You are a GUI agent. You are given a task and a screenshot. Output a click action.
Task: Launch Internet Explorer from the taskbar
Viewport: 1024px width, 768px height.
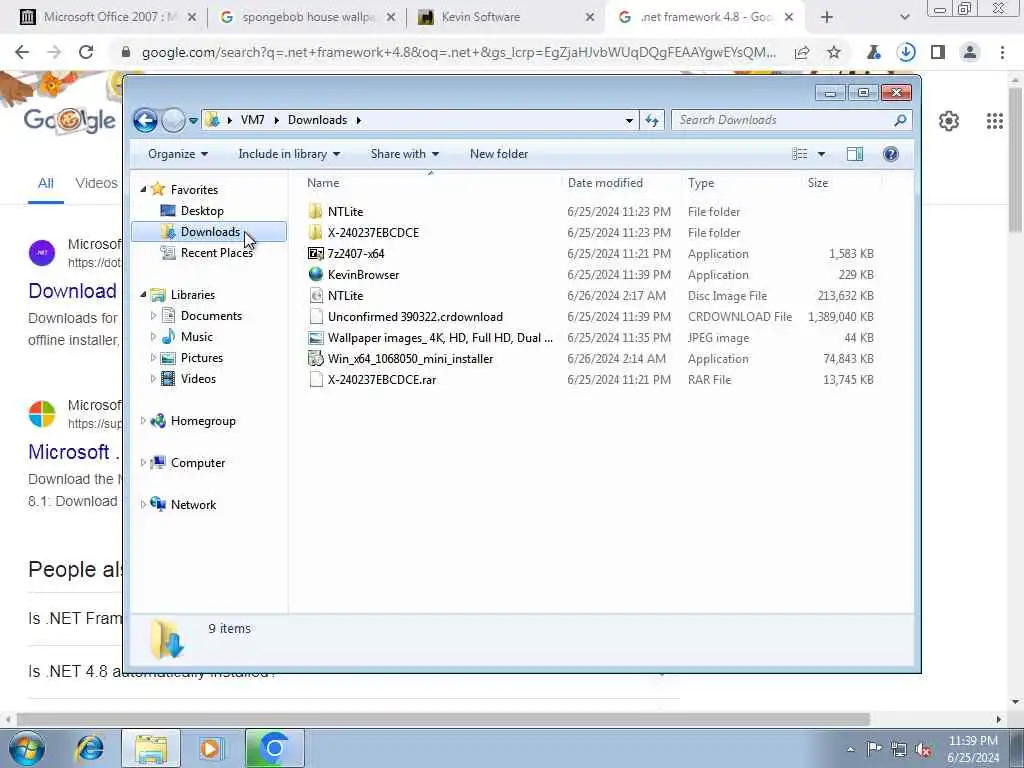point(89,748)
